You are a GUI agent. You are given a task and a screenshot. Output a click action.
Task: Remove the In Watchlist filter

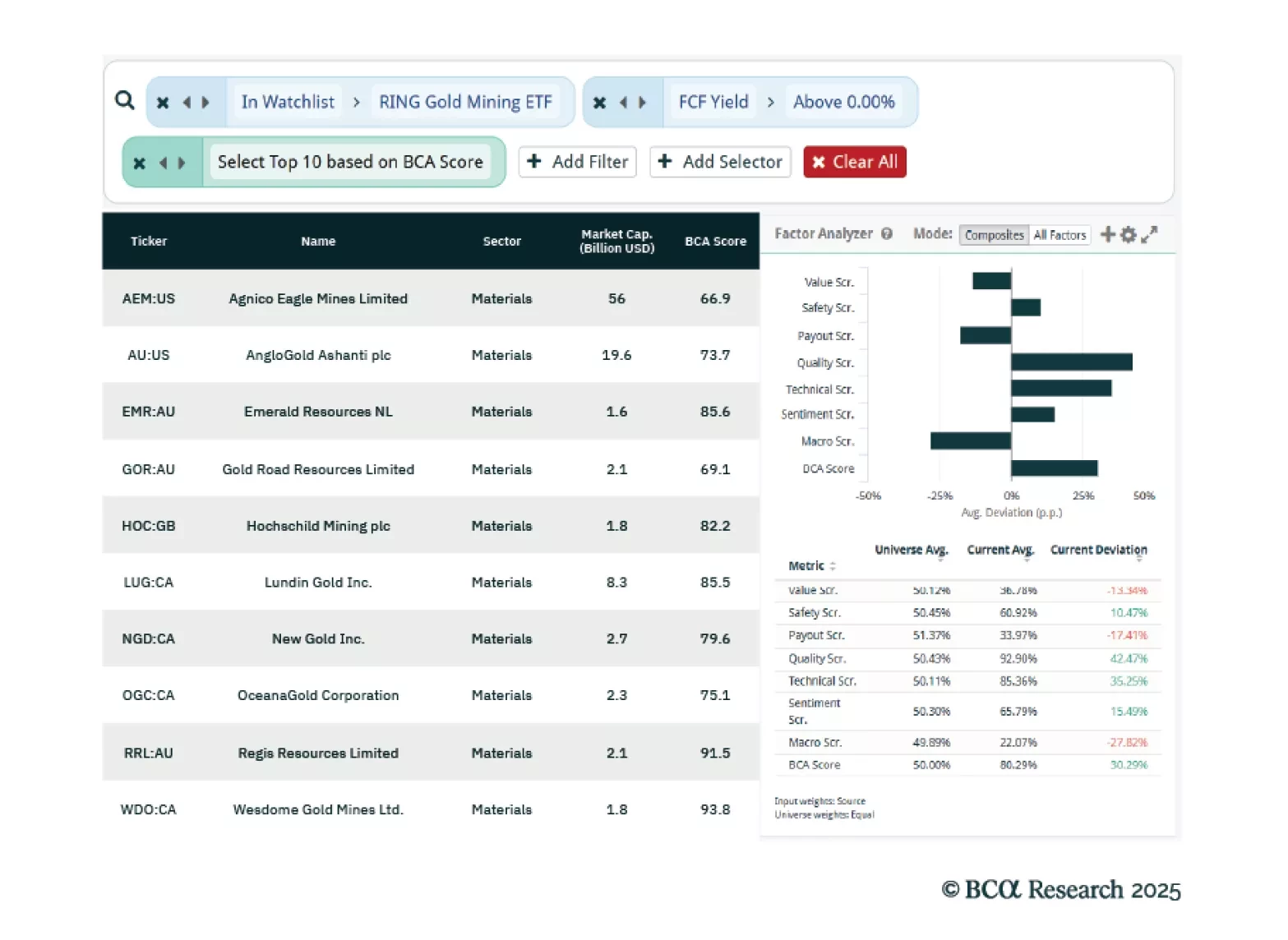(x=163, y=103)
